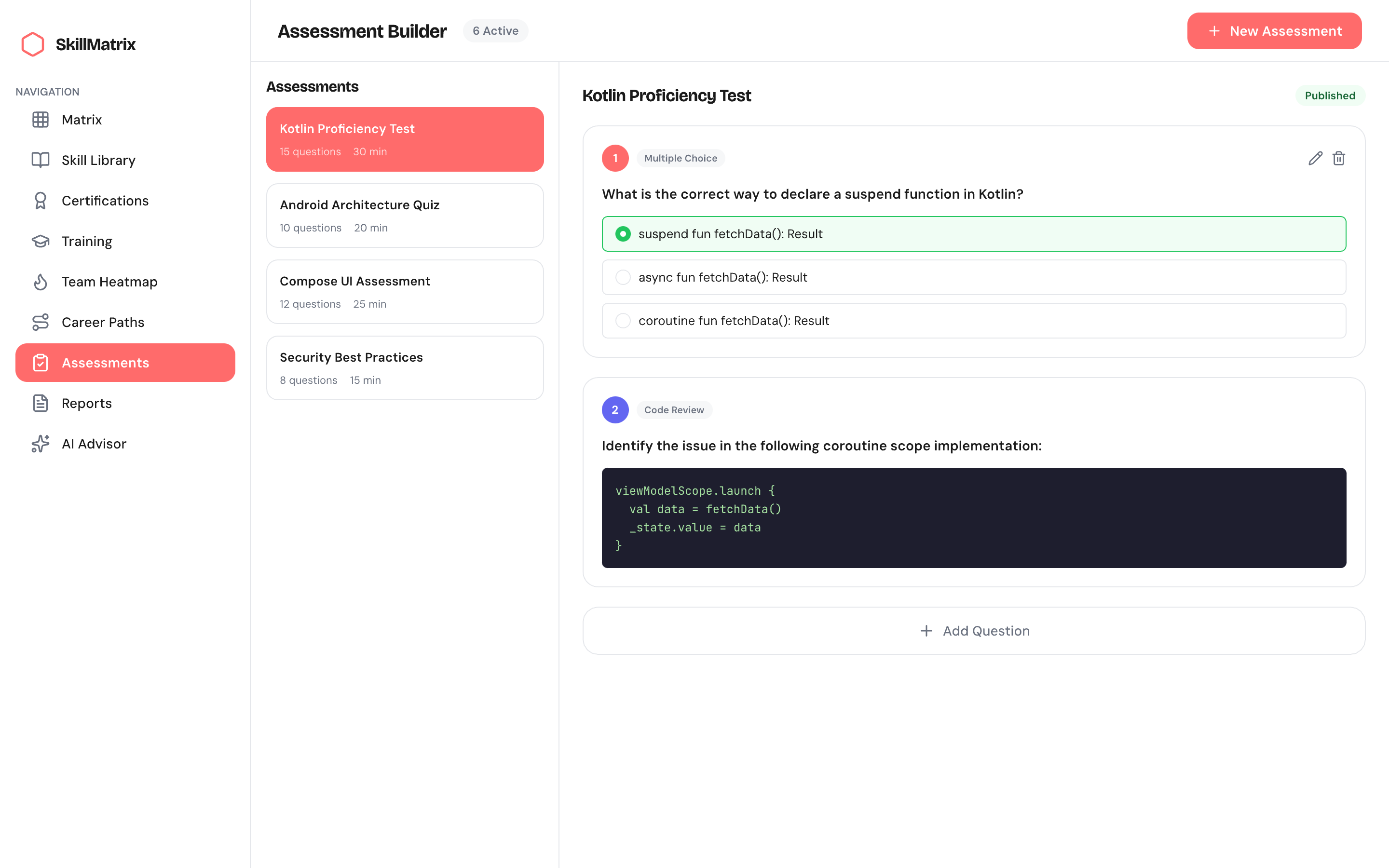Open Compose UI Assessment card

pyautogui.click(x=405, y=292)
